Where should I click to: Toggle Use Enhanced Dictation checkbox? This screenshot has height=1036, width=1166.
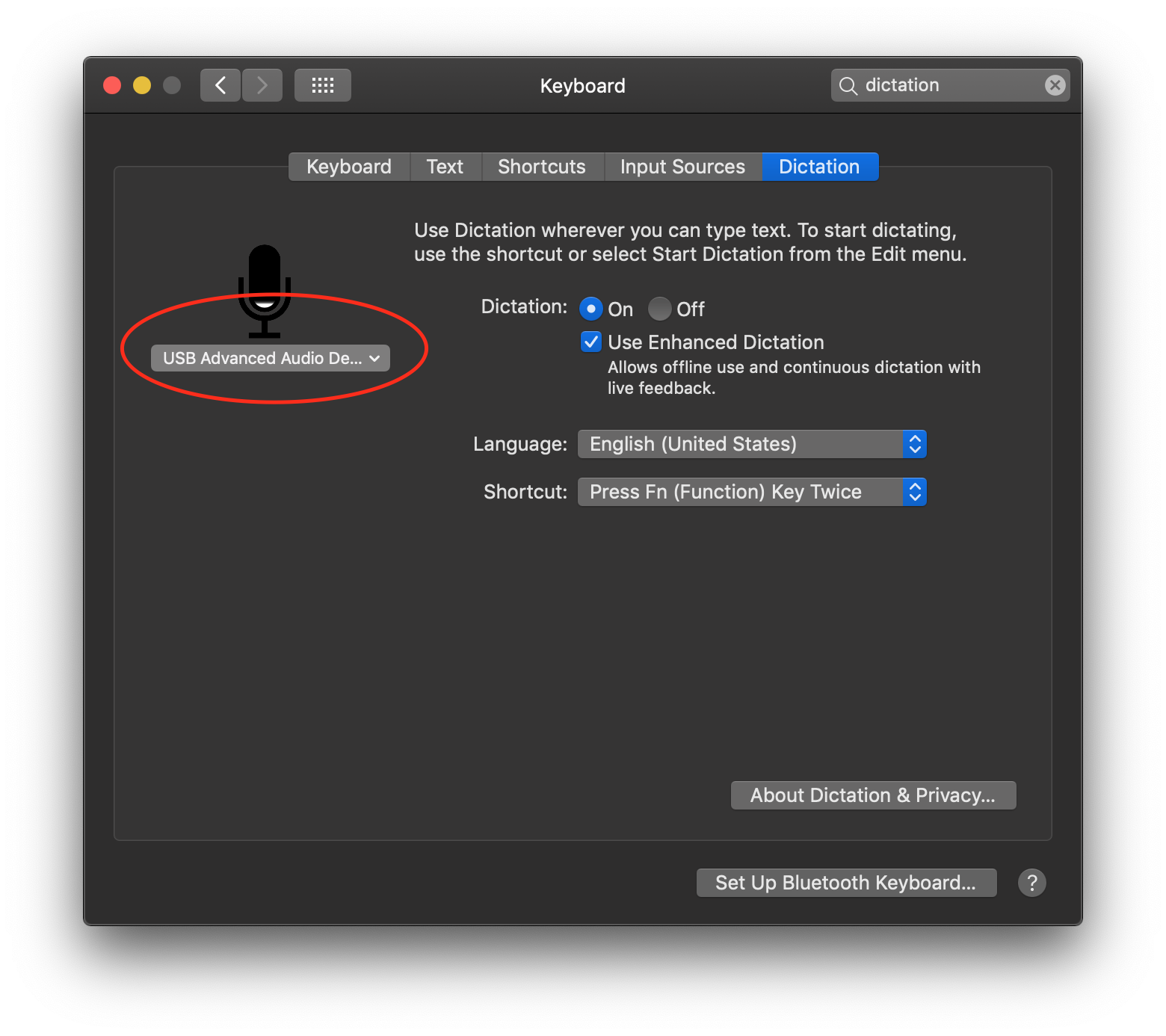pyautogui.click(x=591, y=342)
